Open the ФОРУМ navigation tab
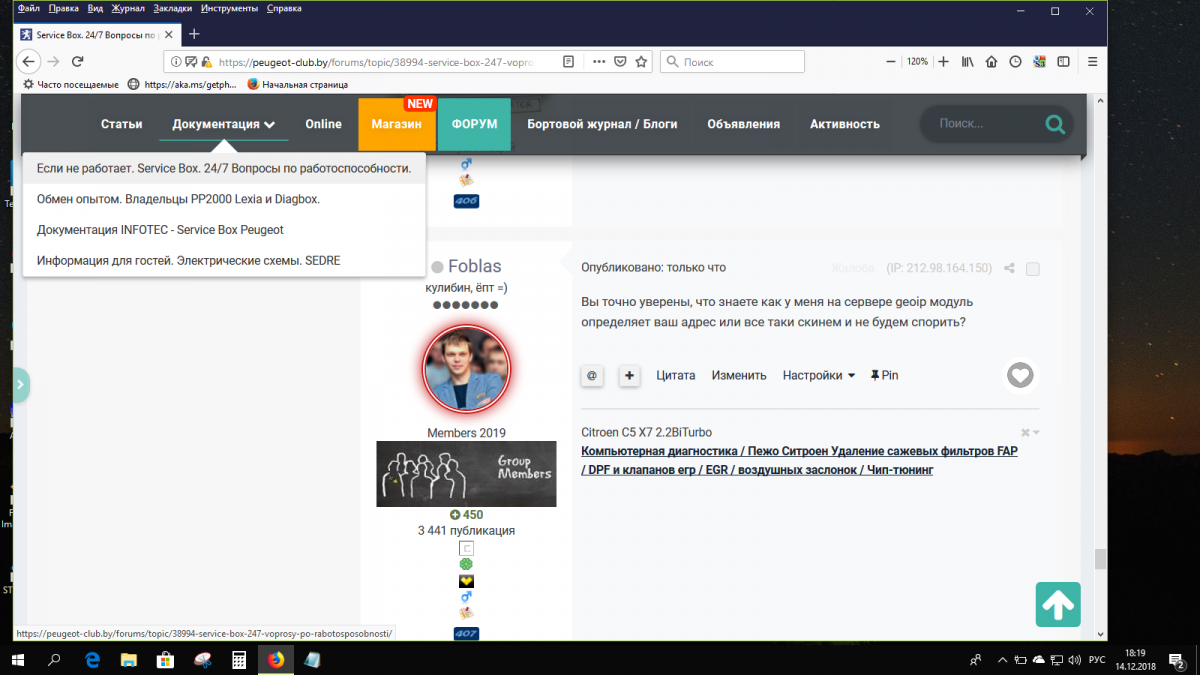 point(474,124)
